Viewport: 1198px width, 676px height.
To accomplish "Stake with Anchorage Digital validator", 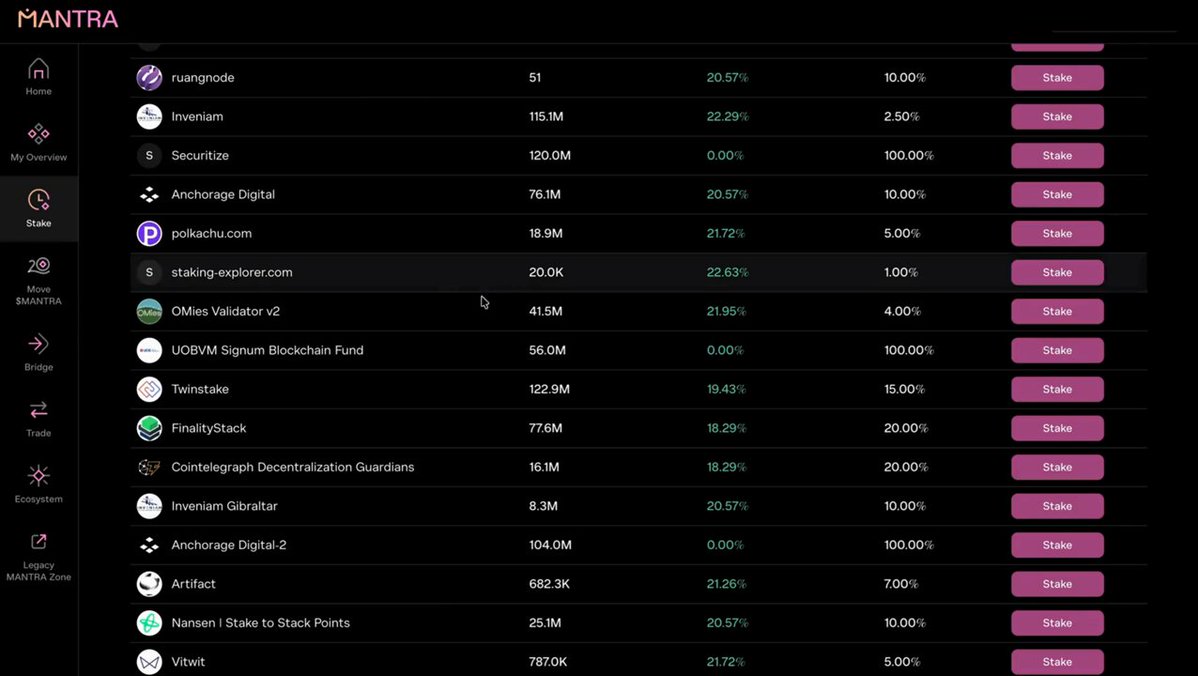I will point(1057,194).
